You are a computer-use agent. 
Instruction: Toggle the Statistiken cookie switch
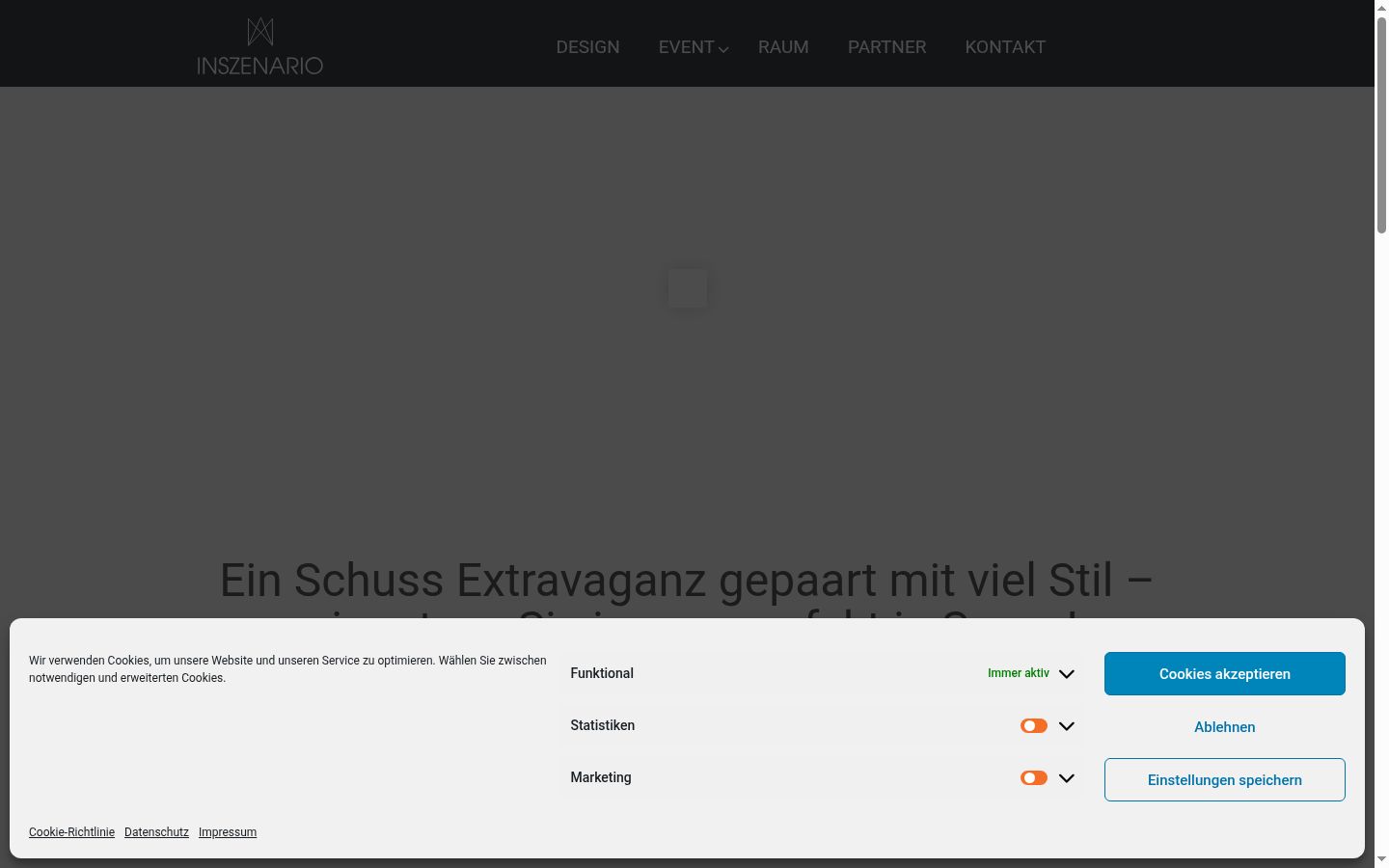coord(1034,725)
